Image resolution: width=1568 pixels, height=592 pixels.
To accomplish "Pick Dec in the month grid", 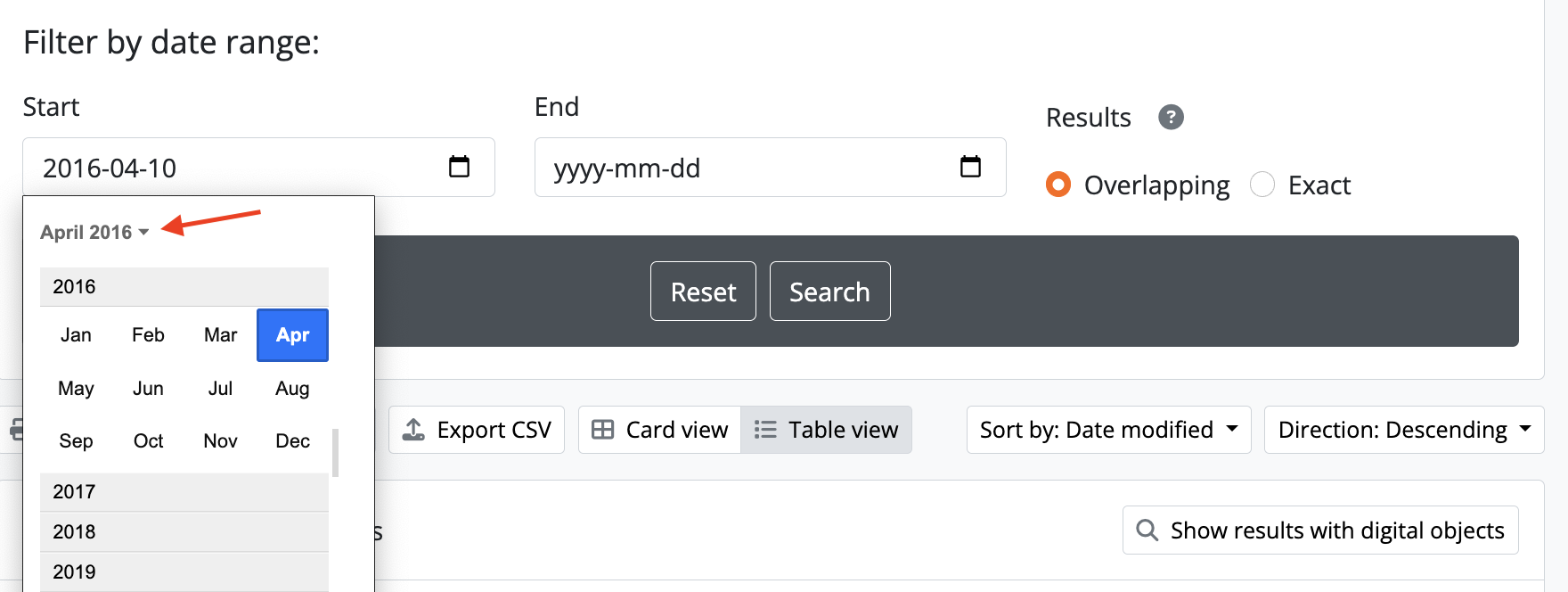I will (292, 441).
